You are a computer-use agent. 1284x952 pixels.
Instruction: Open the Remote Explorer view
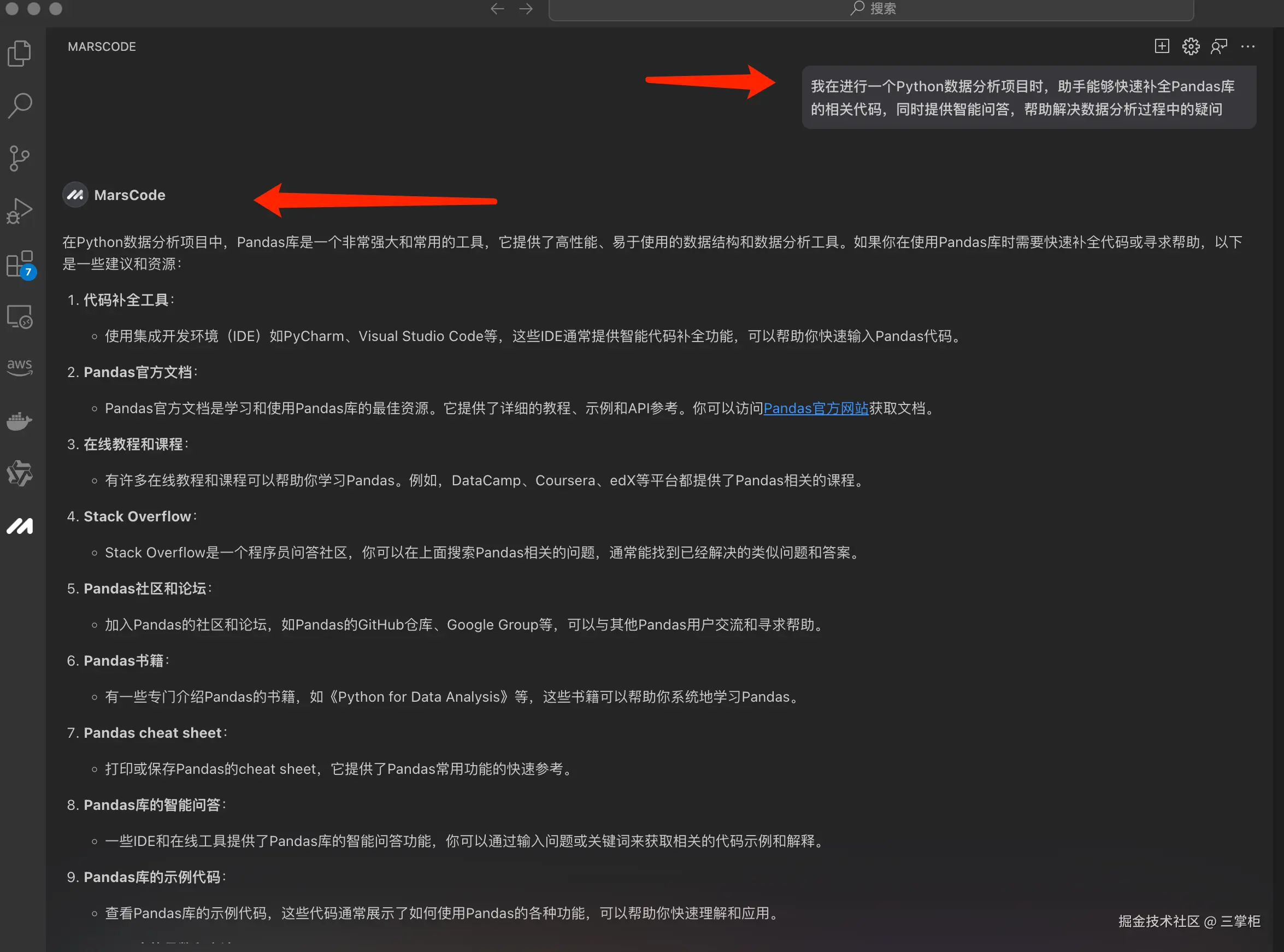pos(20,316)
